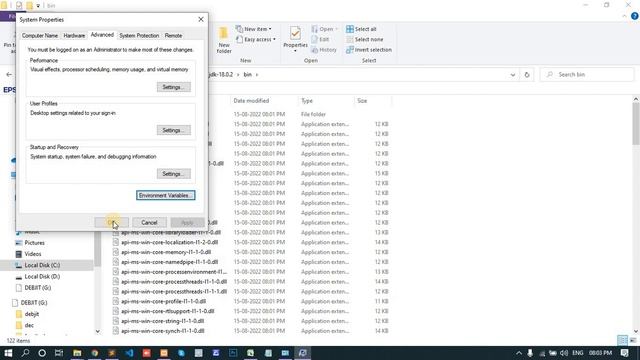Sort by Date modified column

251,100
